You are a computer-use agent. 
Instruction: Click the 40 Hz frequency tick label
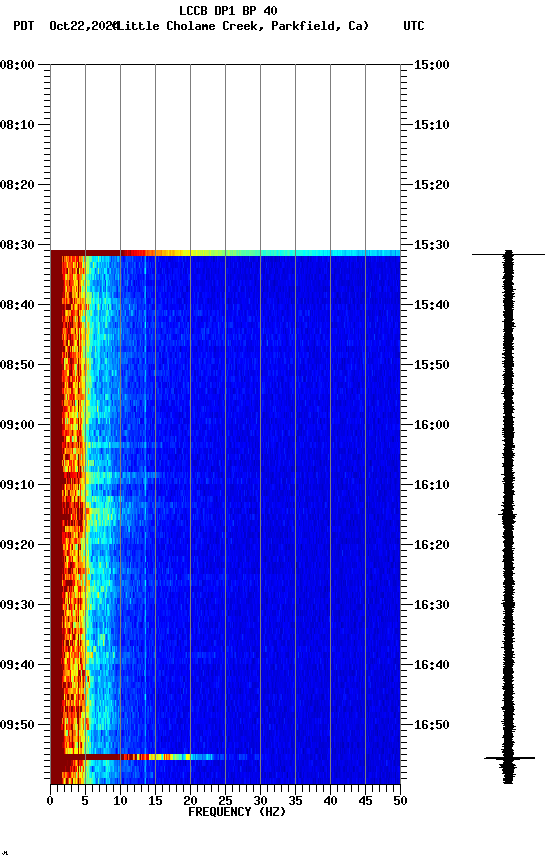pyautogui.click(x=331, y=801)
